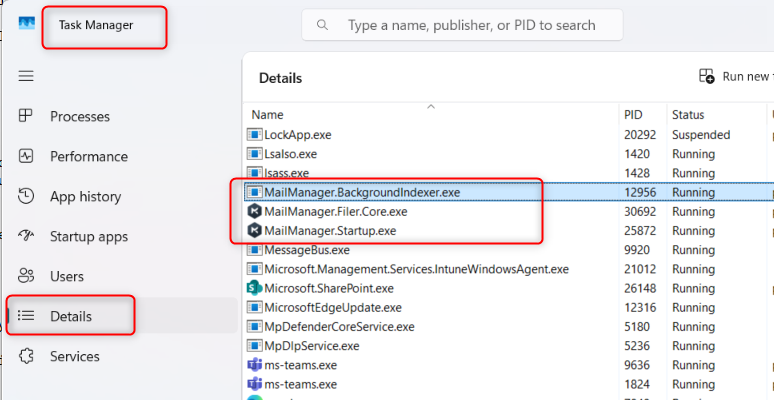Sort processes by Status column

[x=688, y=115]
